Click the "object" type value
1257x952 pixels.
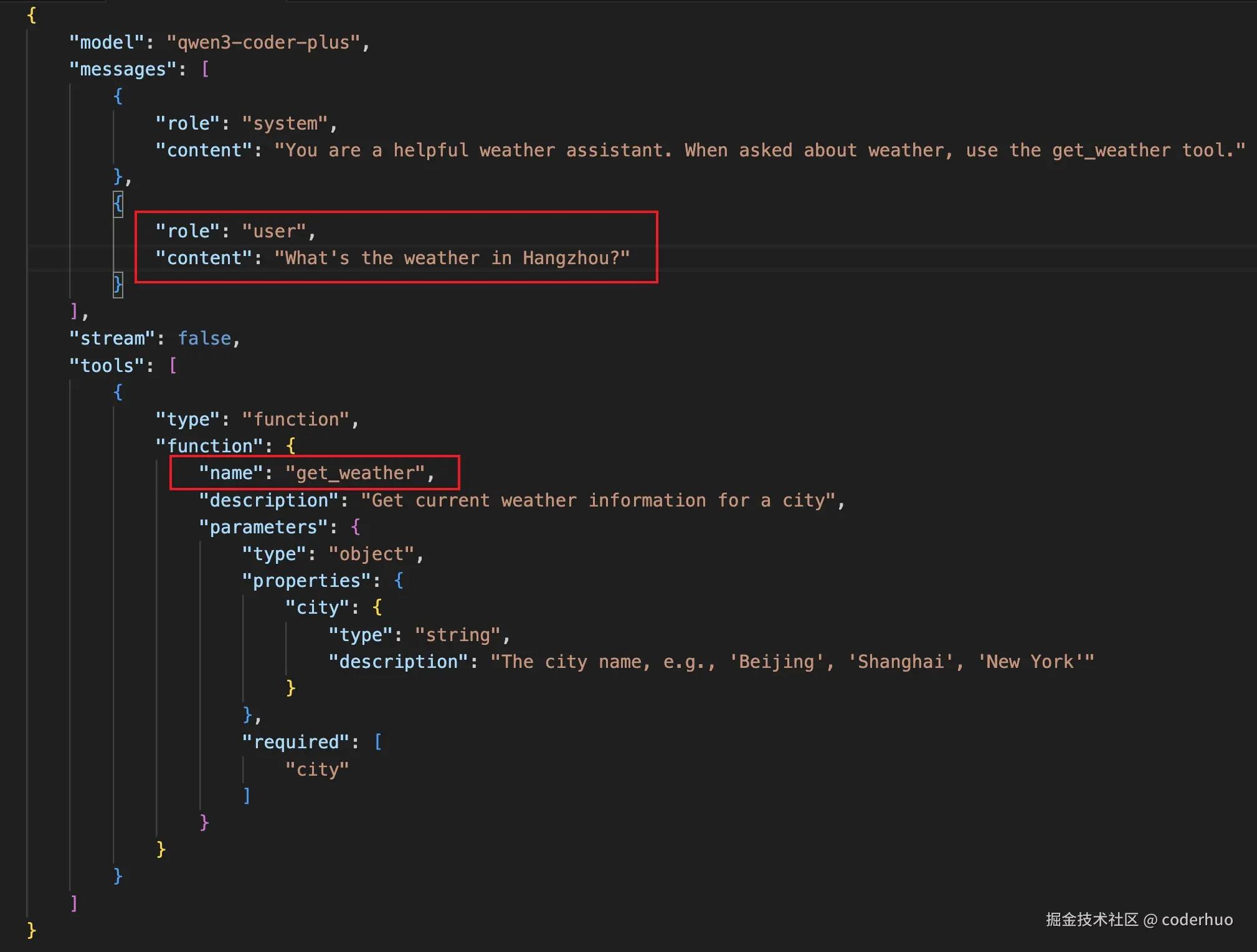tap(371, 554)
